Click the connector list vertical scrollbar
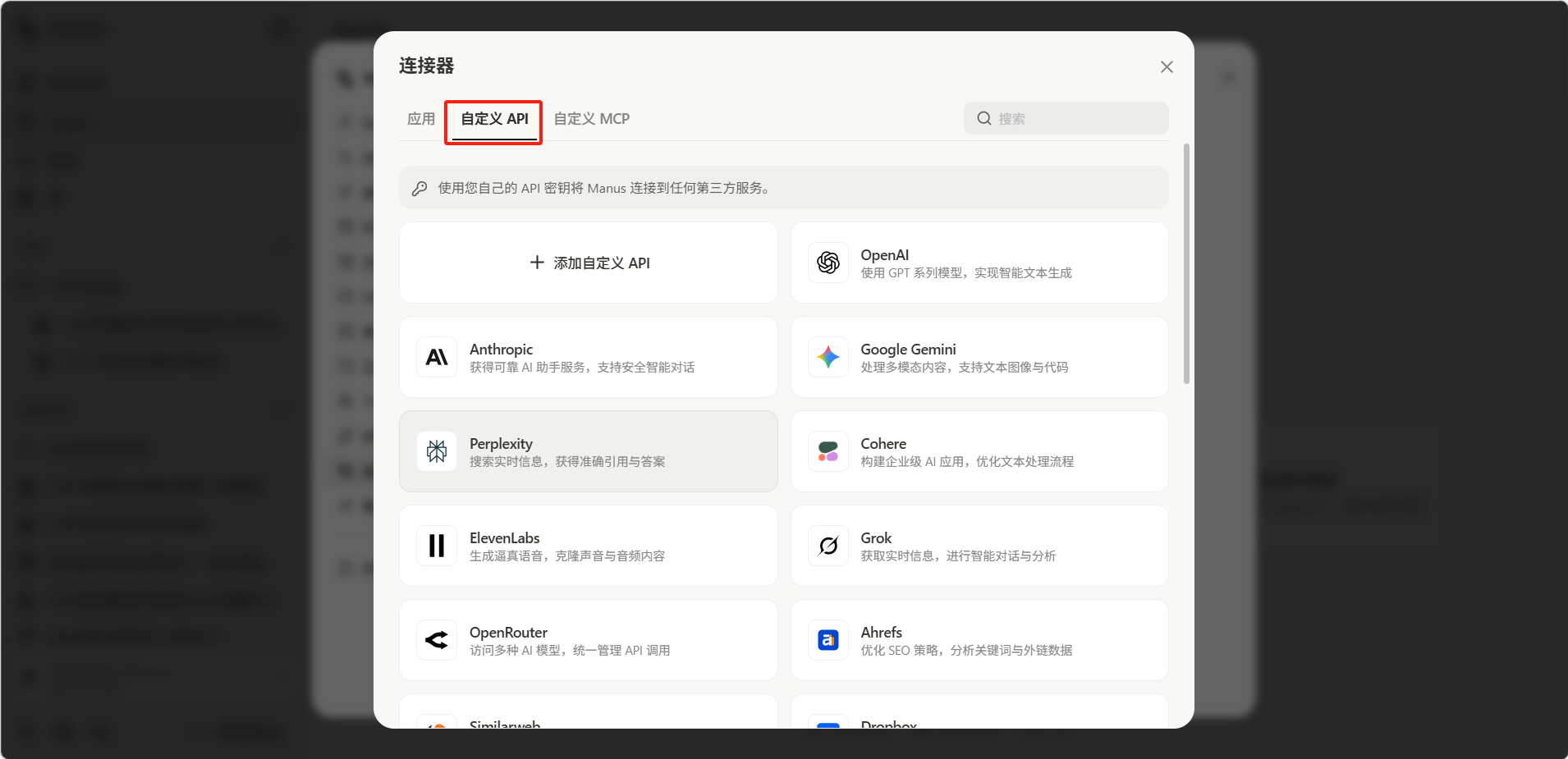Viewport: 1568px width, 759px height. point(1186,263)
